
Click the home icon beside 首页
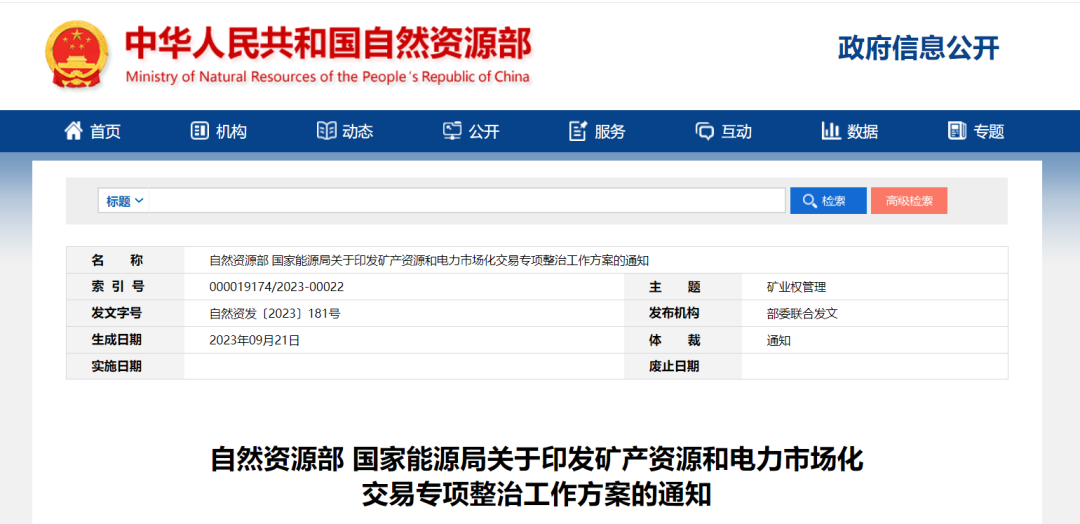point(73,131)
